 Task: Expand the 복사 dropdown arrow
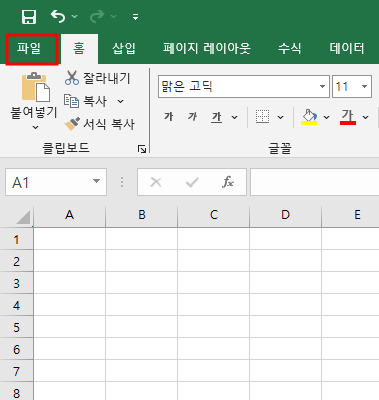[121, 101]
